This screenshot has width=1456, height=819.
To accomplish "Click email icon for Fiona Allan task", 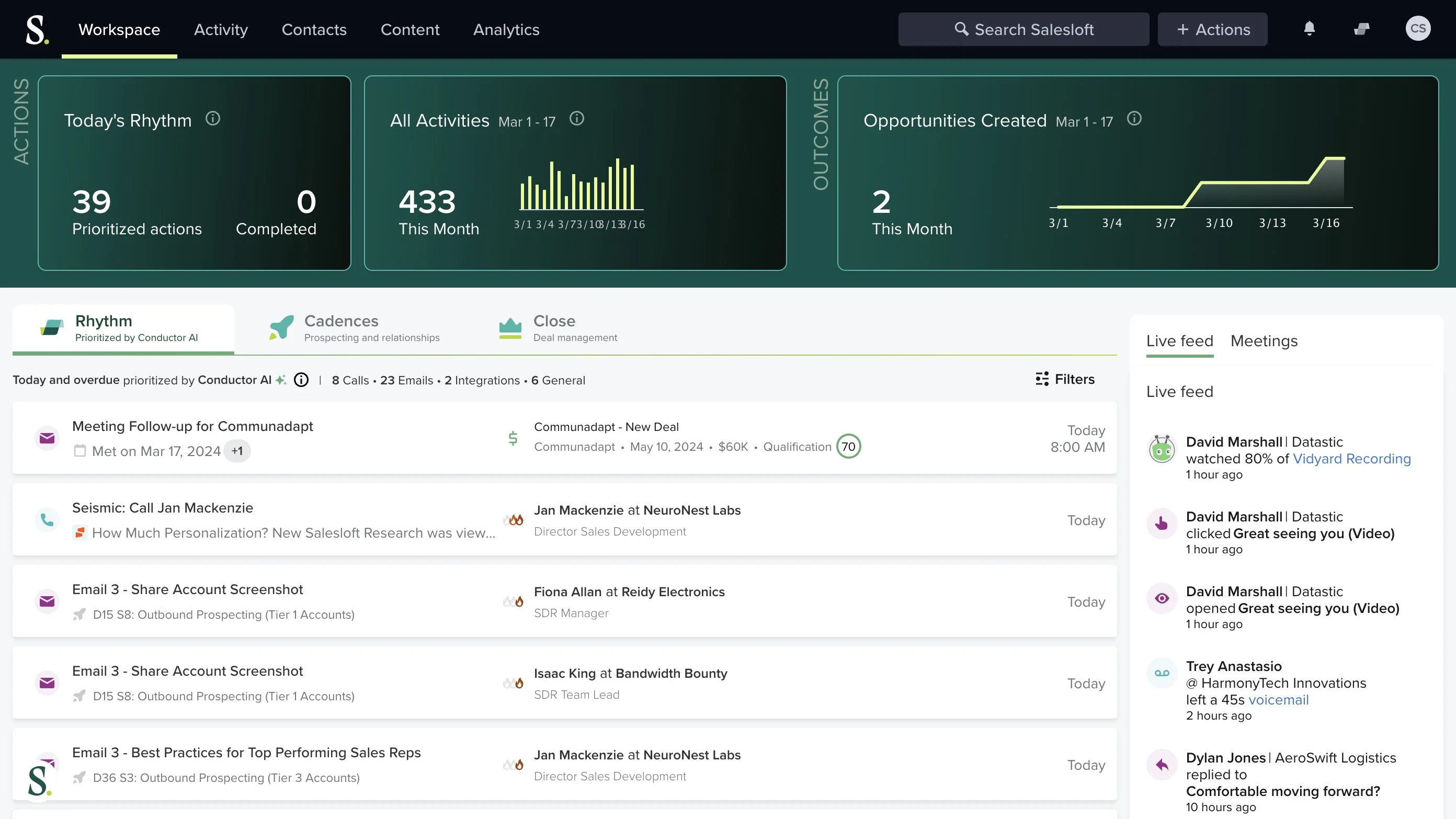I will [x=47, y=601].
